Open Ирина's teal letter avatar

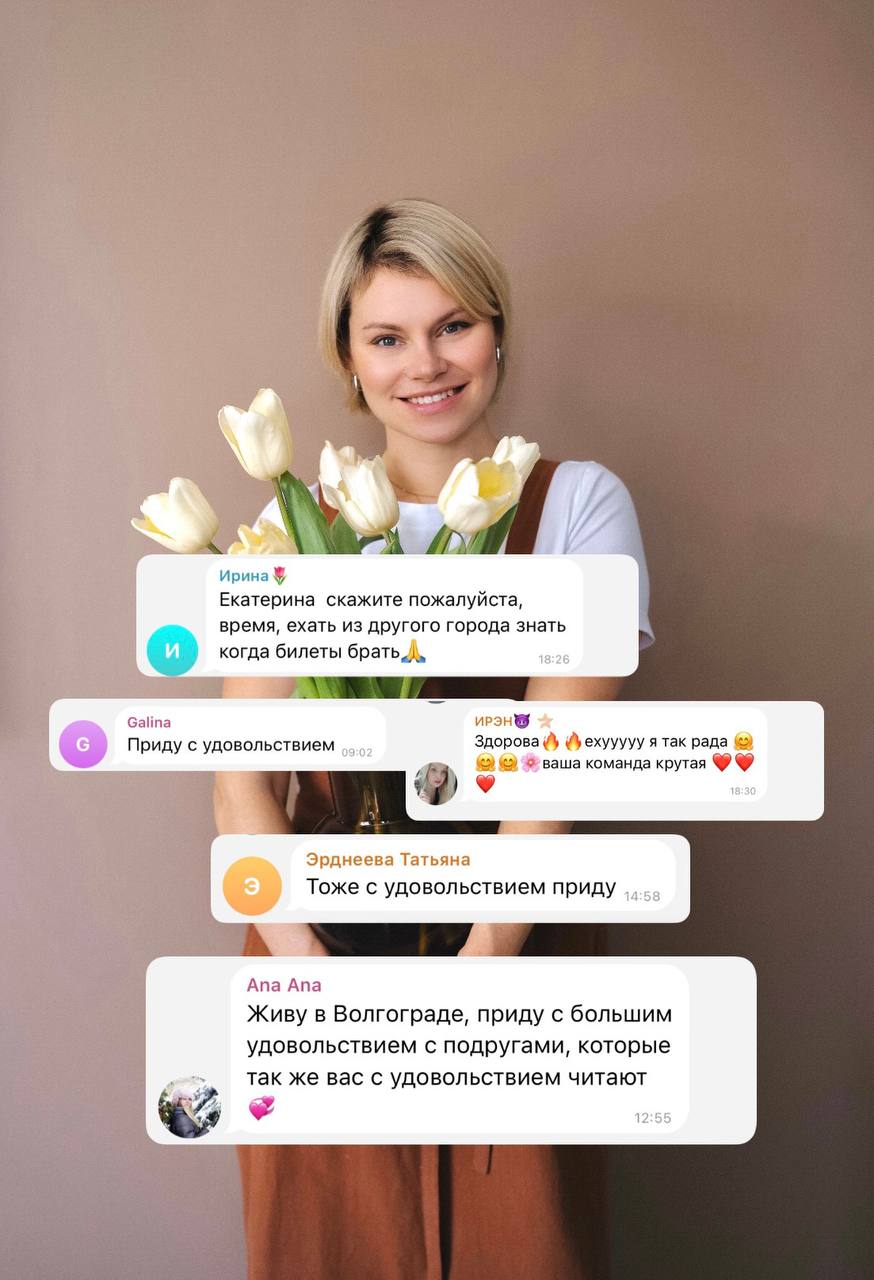pyautogui.click(x=172, y=650)
